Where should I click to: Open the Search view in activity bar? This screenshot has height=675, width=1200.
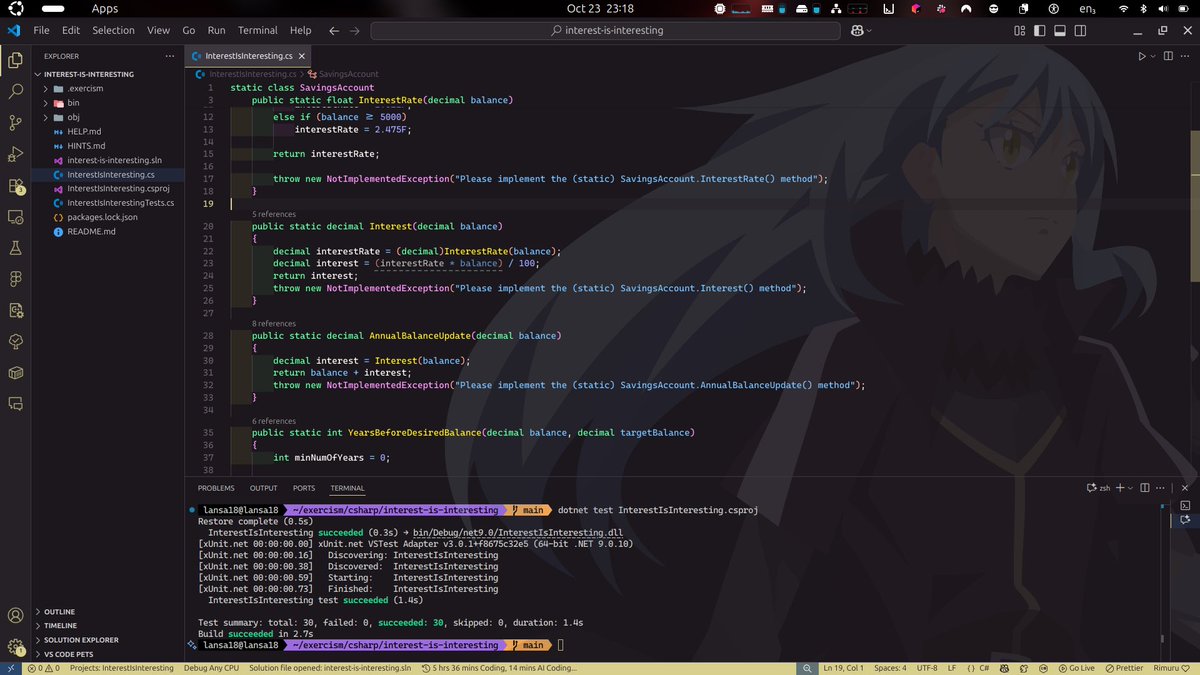tap(15, 91)
